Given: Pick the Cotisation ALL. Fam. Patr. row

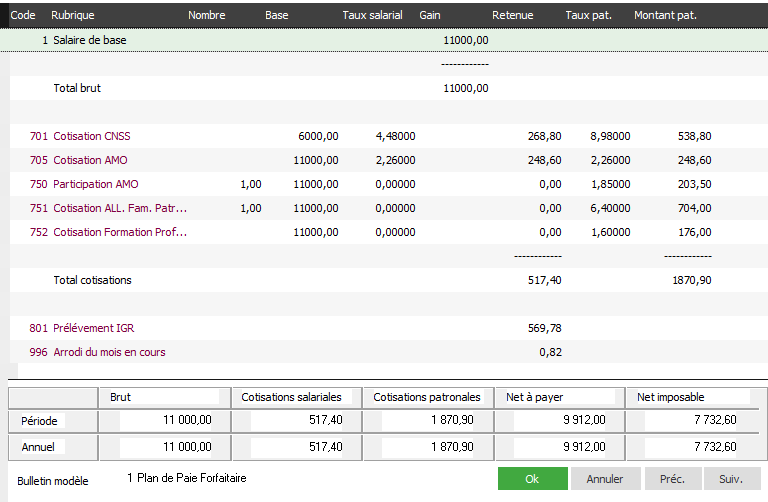Looking at the screenshot, I should click(x=120, y=208).
